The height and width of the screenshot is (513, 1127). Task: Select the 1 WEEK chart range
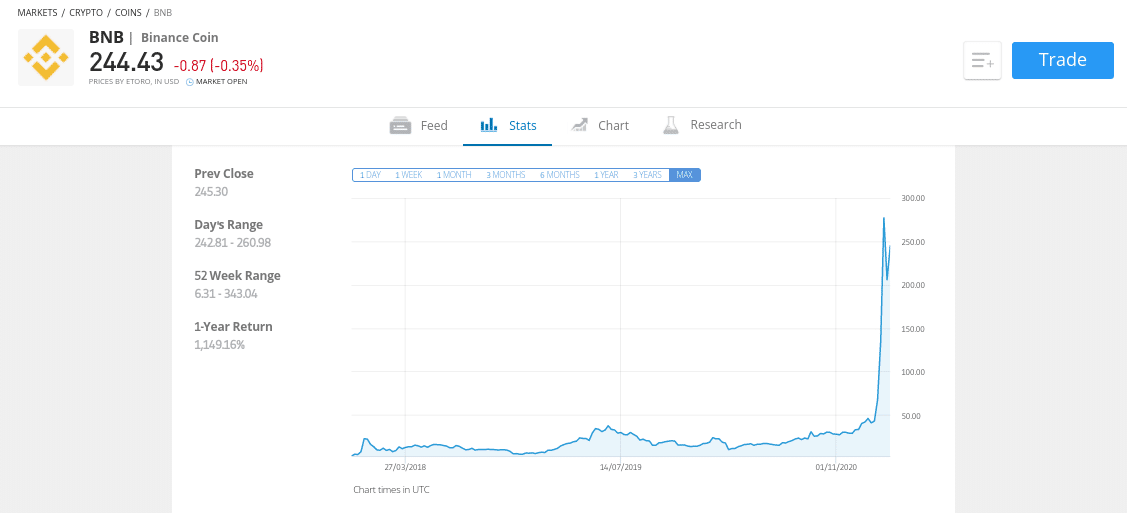tap(408, 175)
